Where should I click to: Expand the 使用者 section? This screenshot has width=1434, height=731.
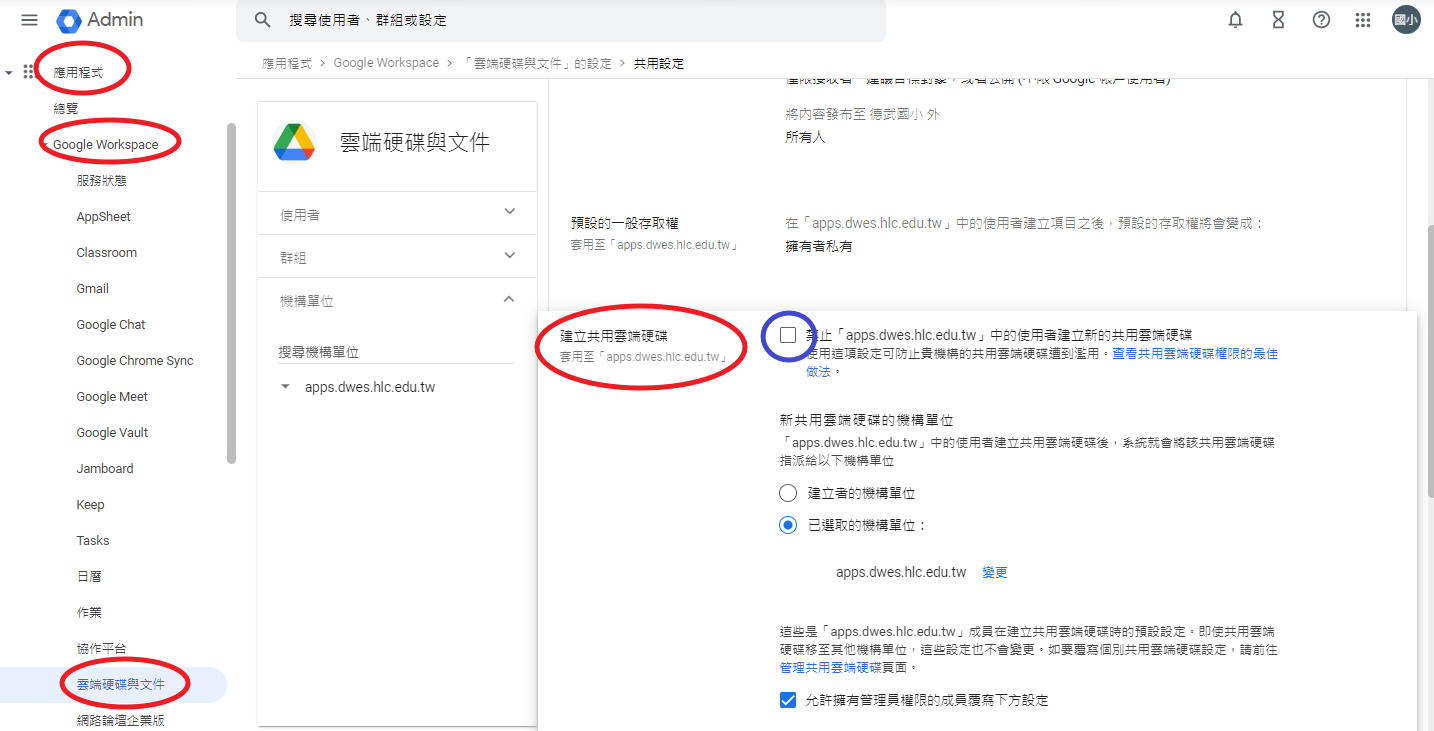pyautogui.click(x=510, y=212)
